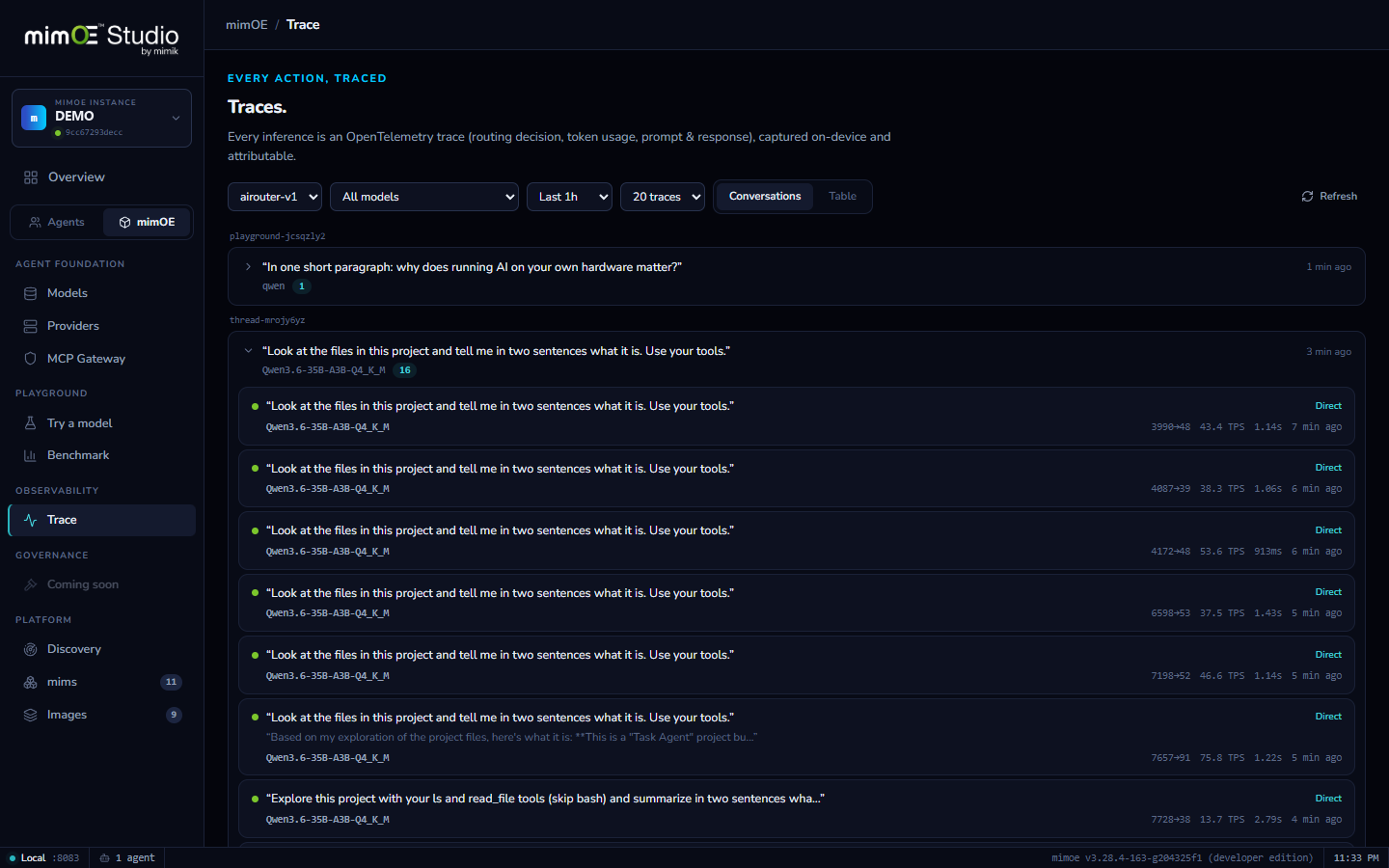Open Try a model playground
The image size is (1389, 868).
[x=101, y=423]
